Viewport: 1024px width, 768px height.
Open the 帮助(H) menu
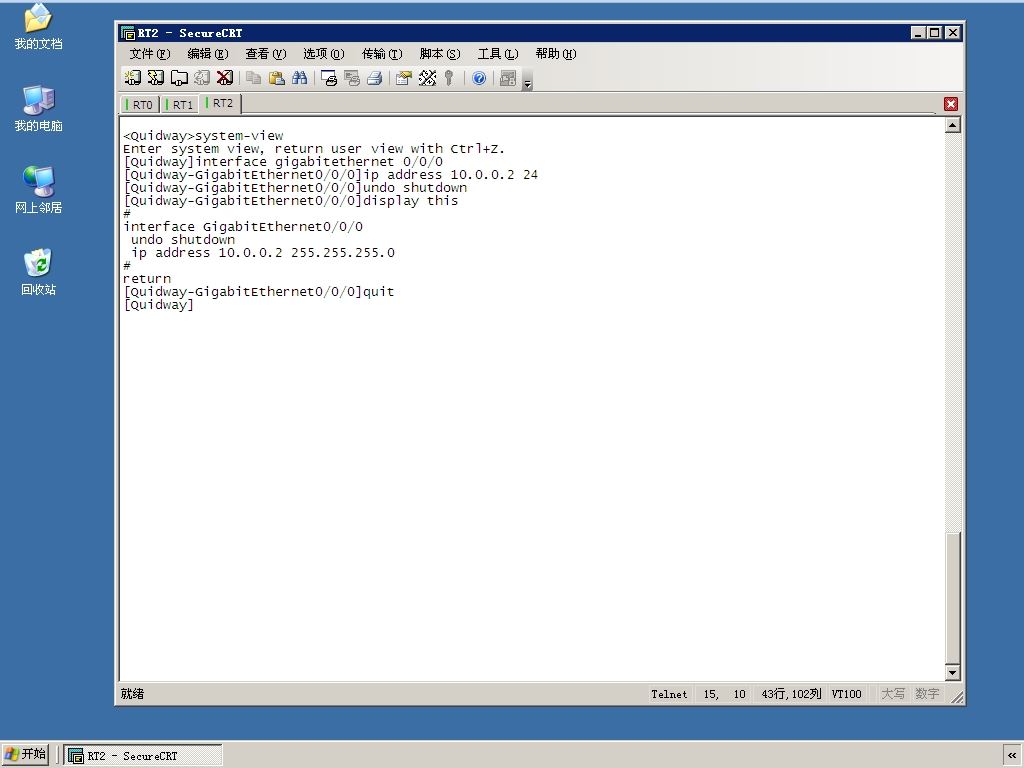556,54
